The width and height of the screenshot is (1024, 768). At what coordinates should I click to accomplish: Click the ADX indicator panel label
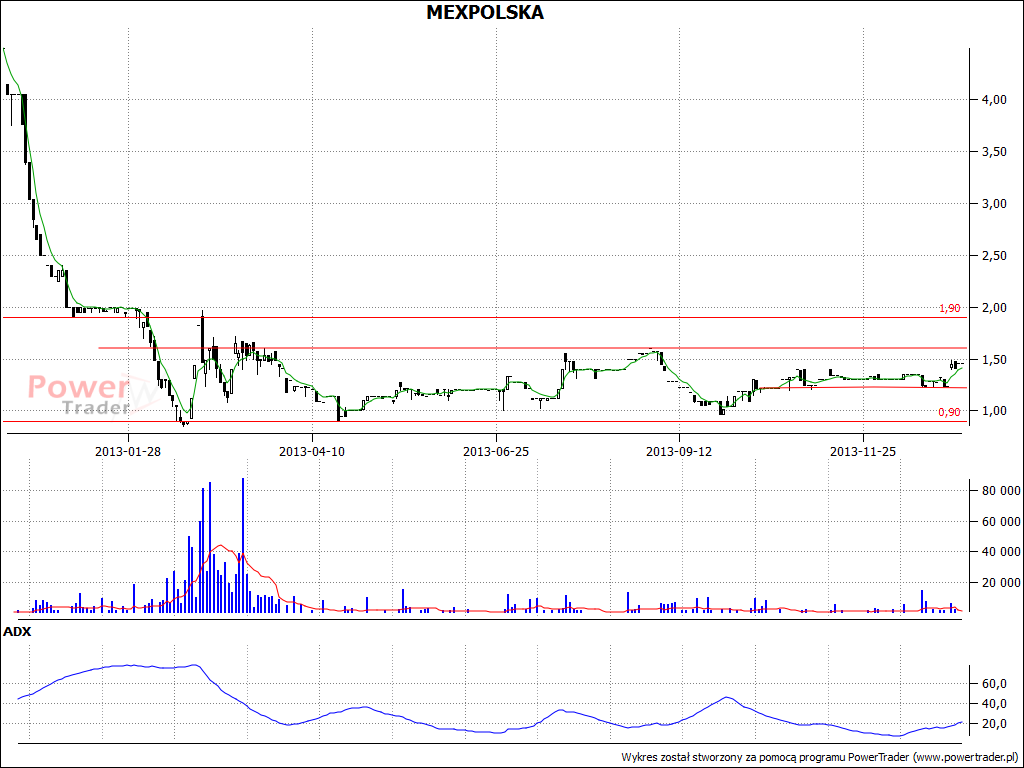17,632
